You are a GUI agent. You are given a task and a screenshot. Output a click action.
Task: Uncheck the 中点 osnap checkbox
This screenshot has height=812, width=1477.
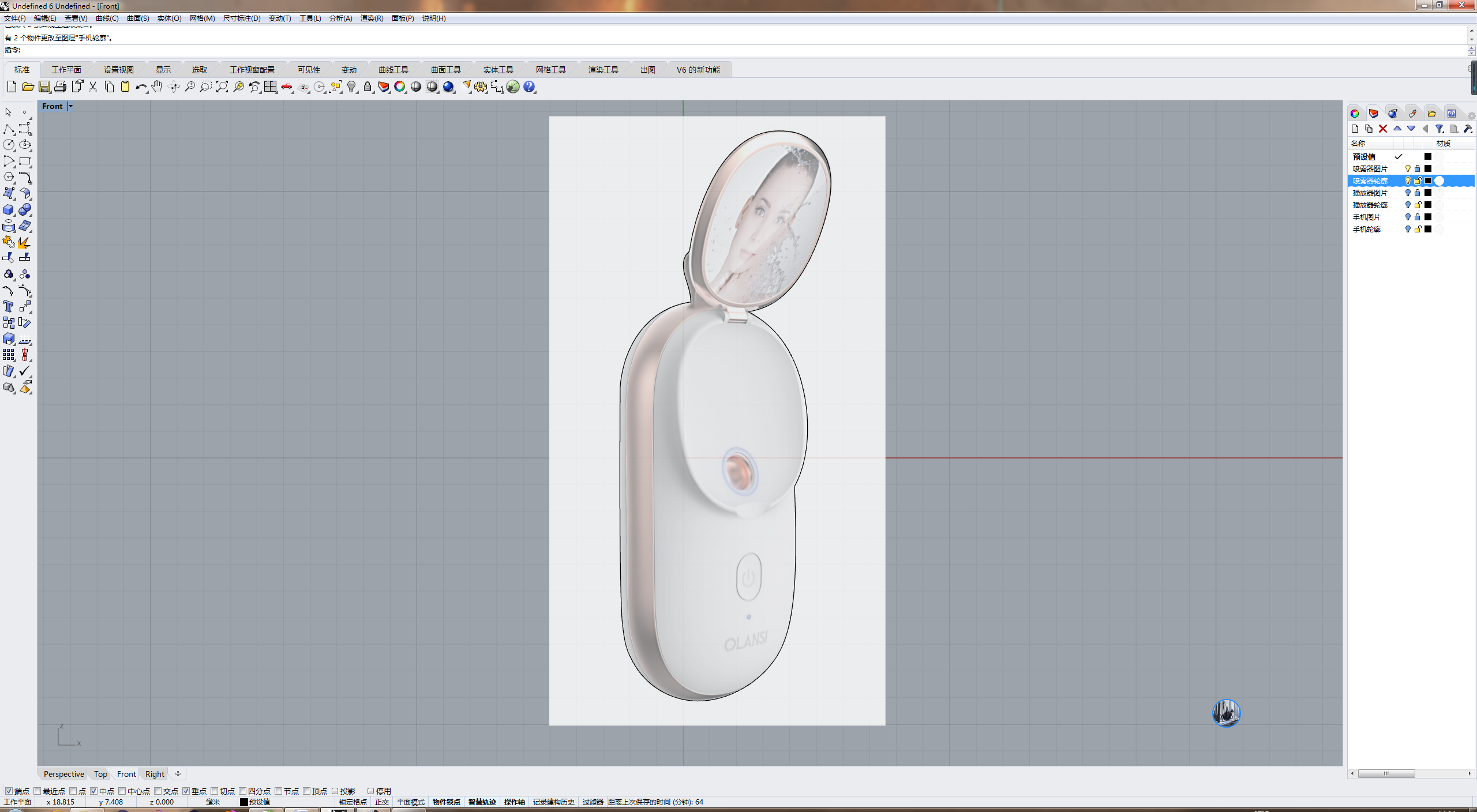coord(93,791)
